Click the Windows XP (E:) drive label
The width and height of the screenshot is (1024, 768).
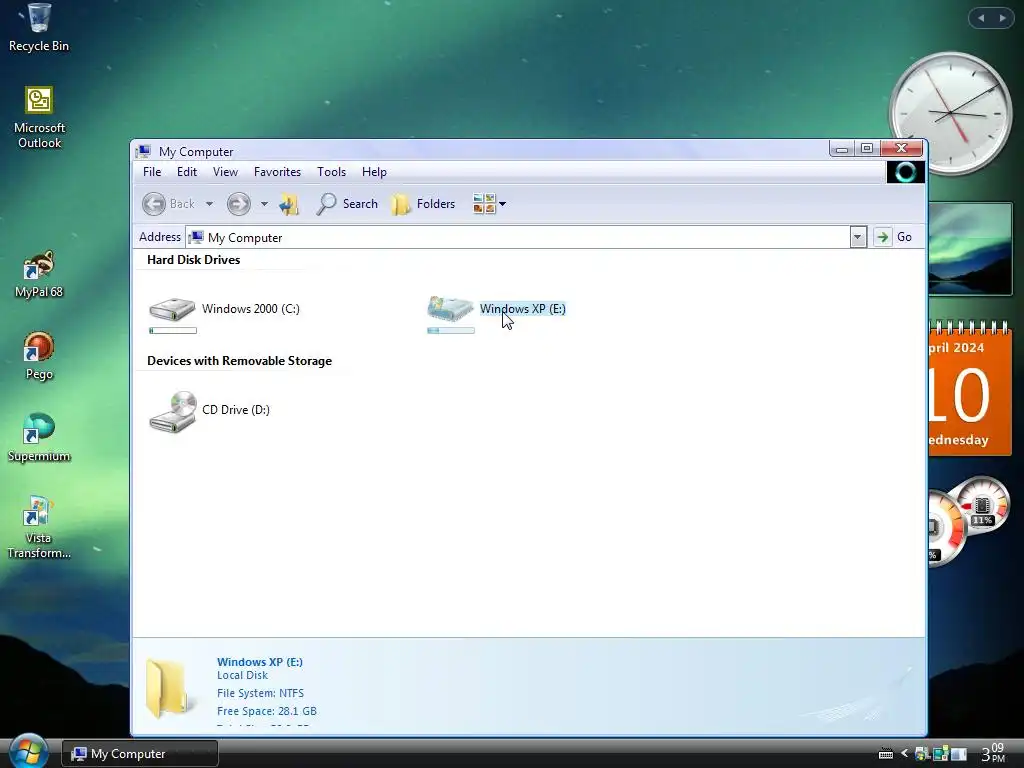522,309
